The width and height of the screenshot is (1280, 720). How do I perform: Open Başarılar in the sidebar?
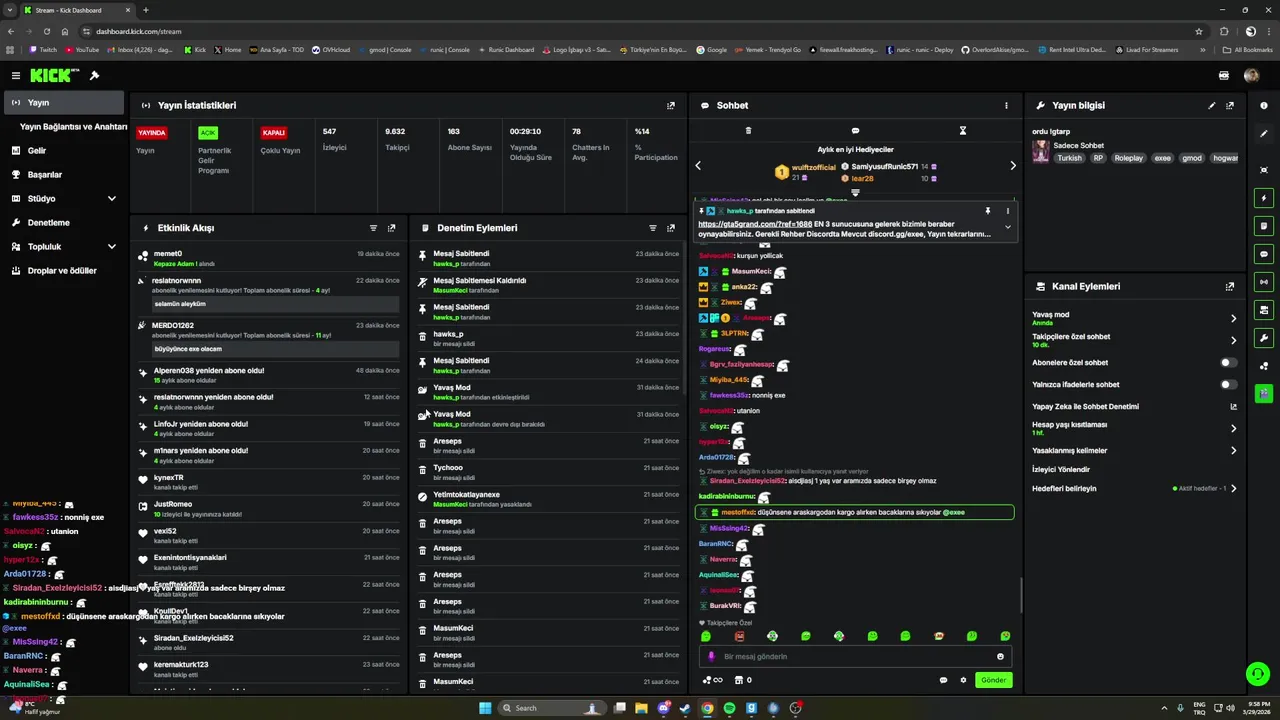click(x=64, y=175)
